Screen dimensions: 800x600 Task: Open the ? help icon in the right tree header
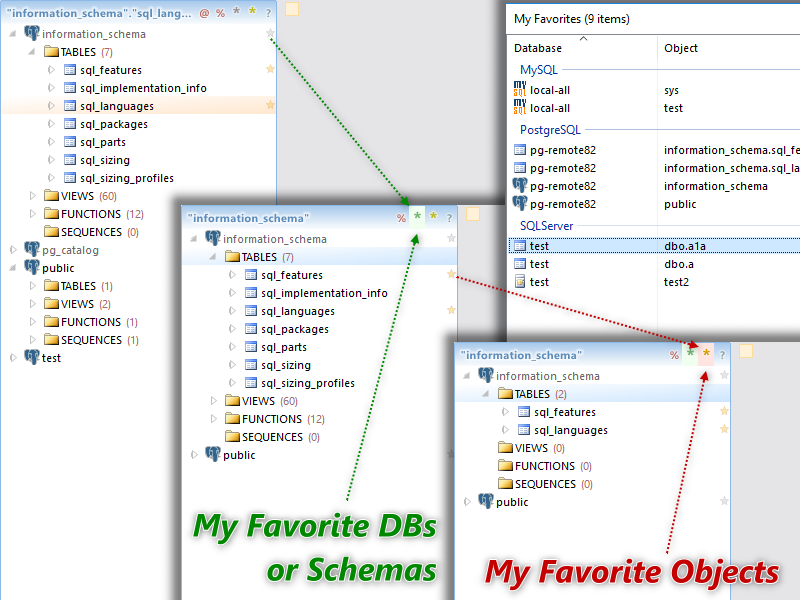(722, 355)
